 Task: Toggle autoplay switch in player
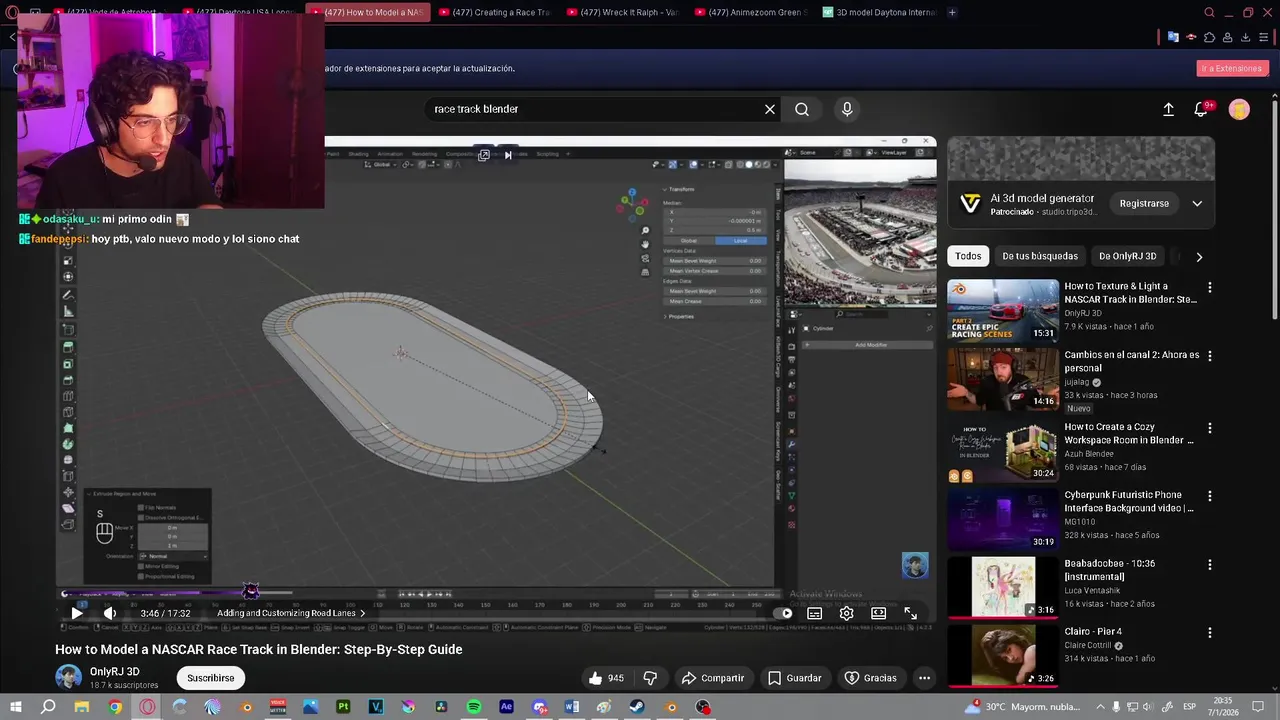click(x=783, y=613)
